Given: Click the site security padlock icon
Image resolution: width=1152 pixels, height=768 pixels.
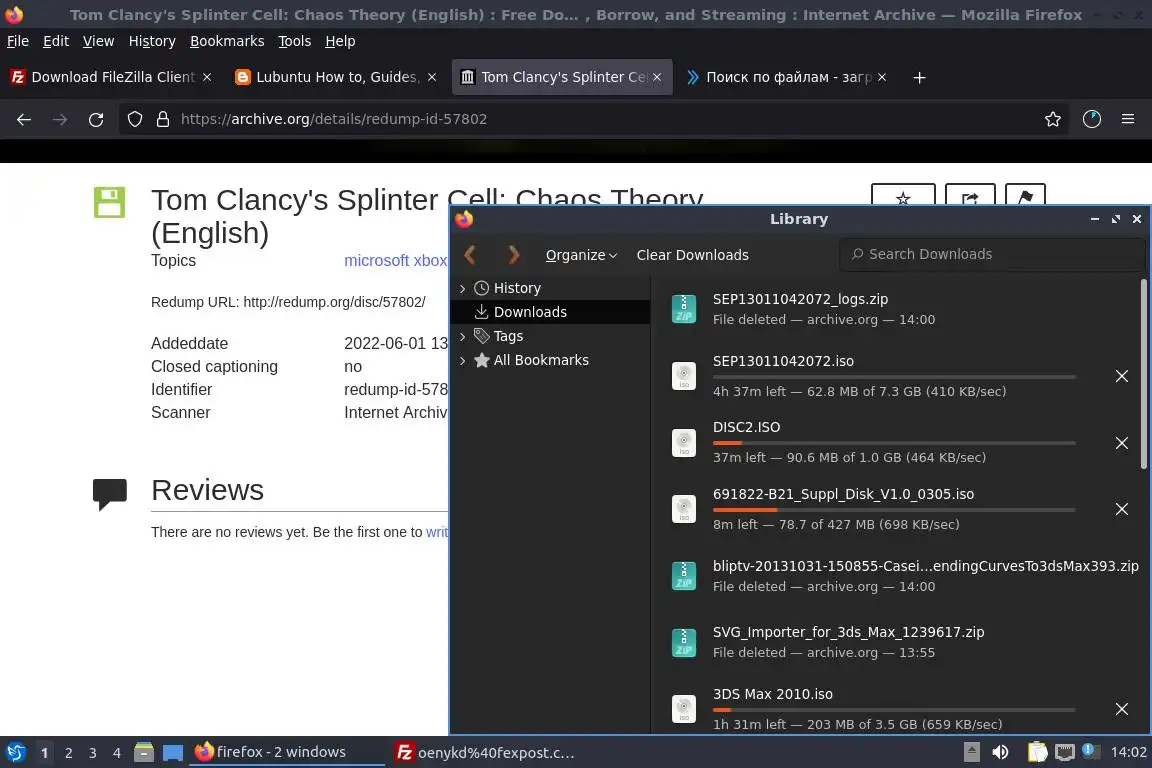Looking at the screenshot, I should coord(163,119).
